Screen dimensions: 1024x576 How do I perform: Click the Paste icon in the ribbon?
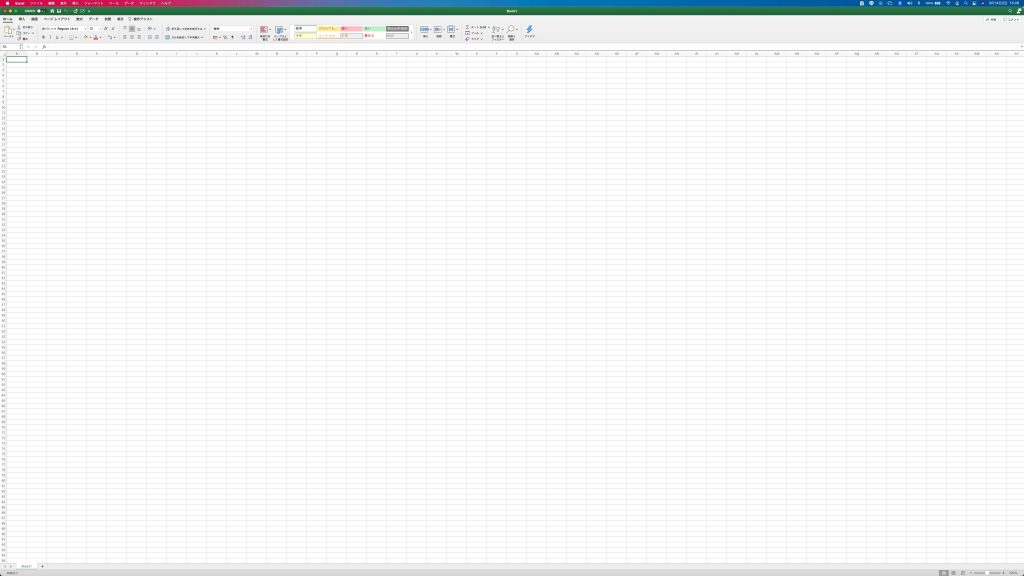[9, 32]
